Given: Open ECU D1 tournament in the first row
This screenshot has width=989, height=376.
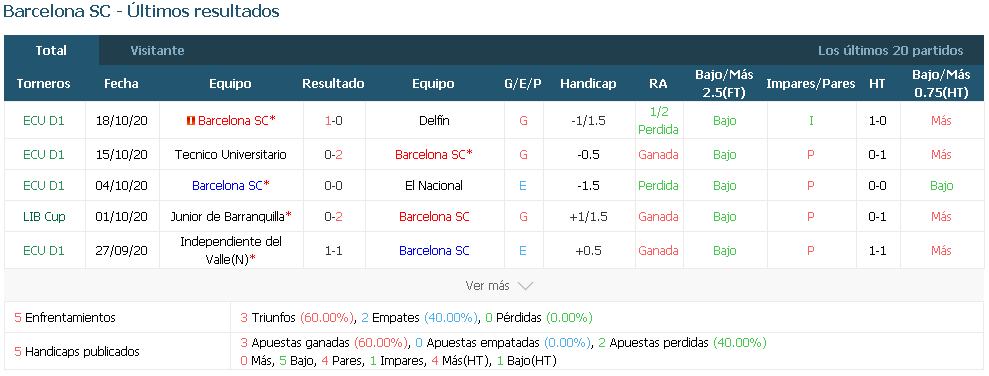Looking at the screenshot, I should (44, 120).
